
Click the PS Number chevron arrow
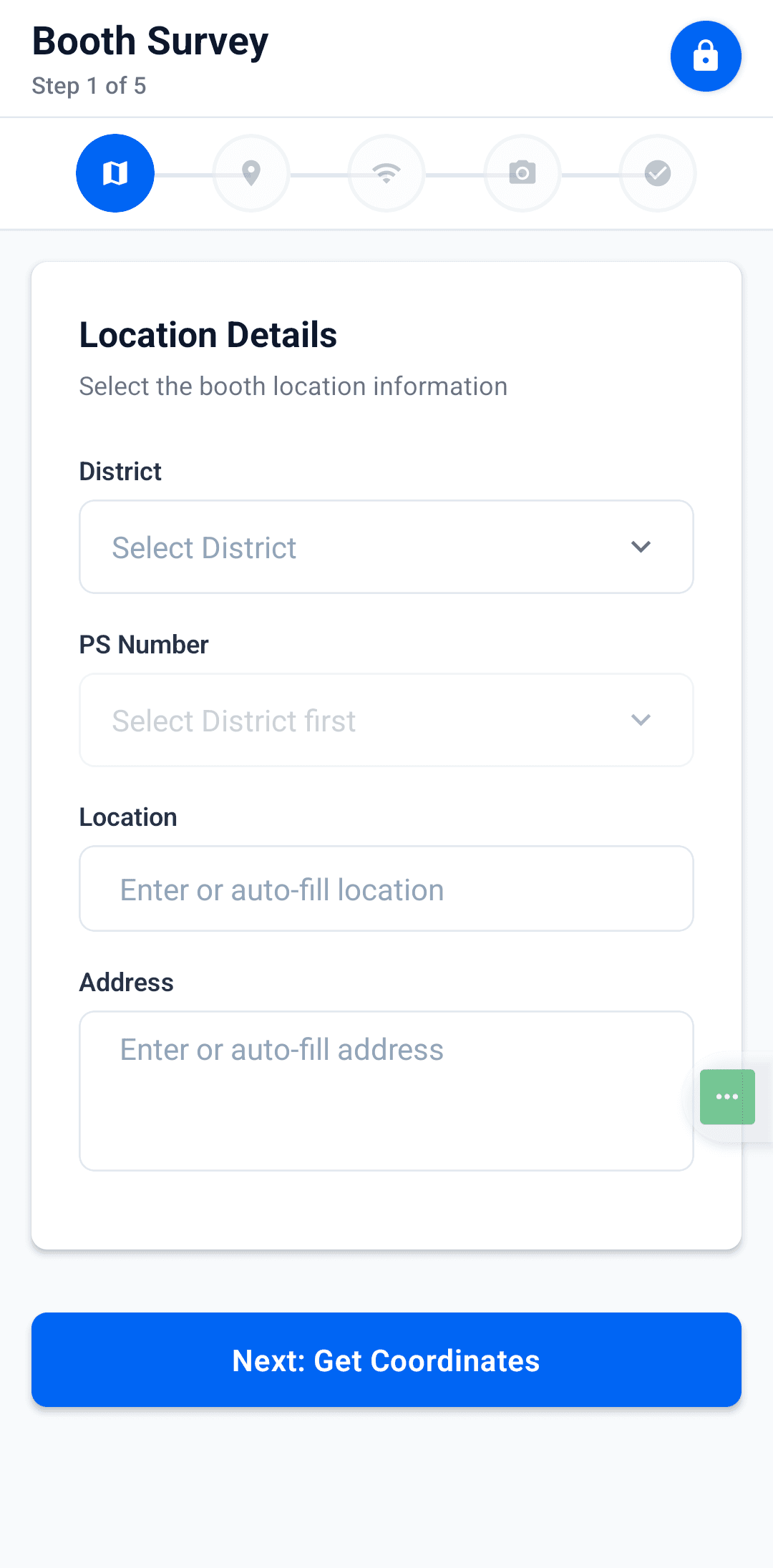pyautogui.click(x=641, y=720)
